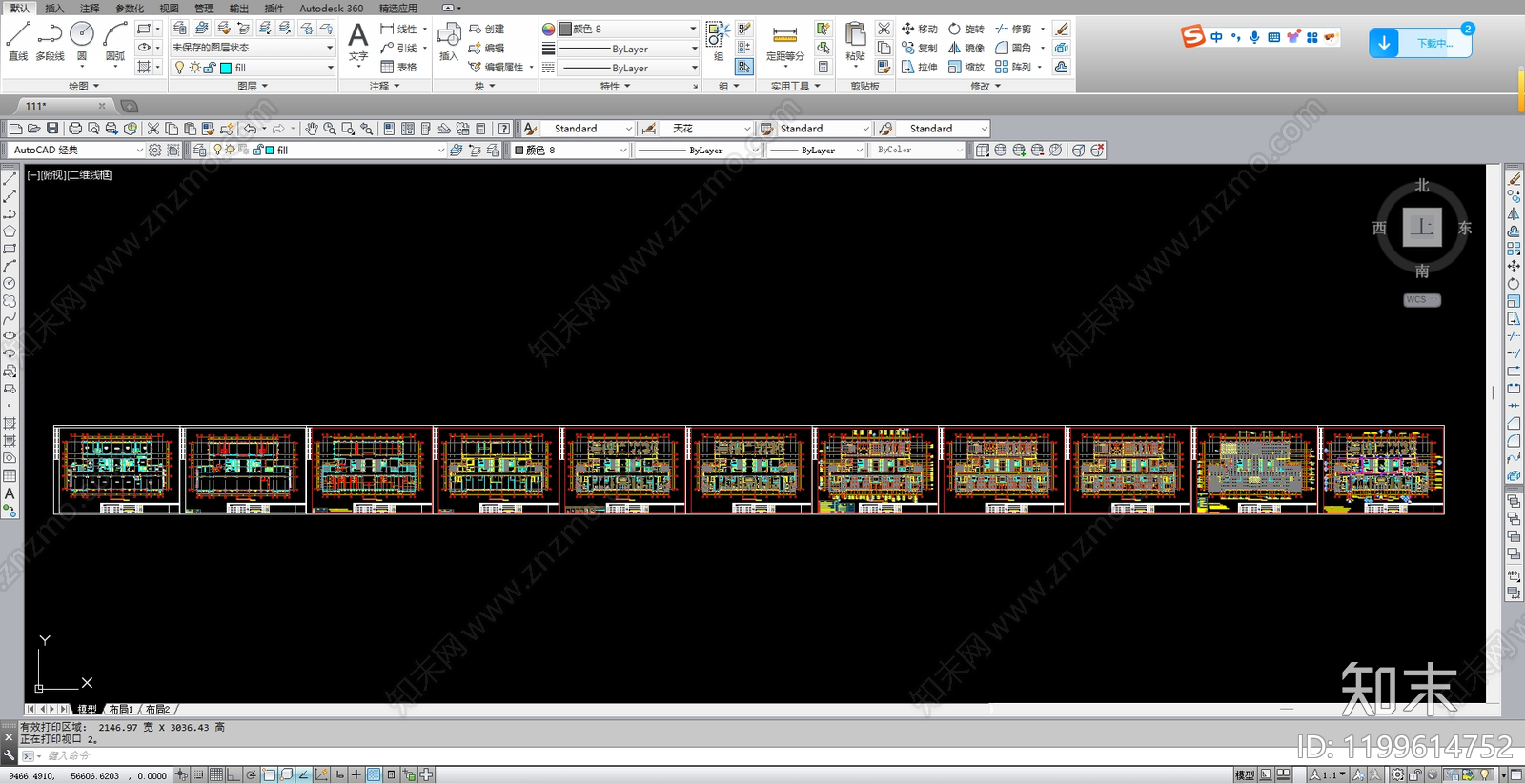
Task: Click the 插入 insert block icon
Action: (x=449, y=42)
